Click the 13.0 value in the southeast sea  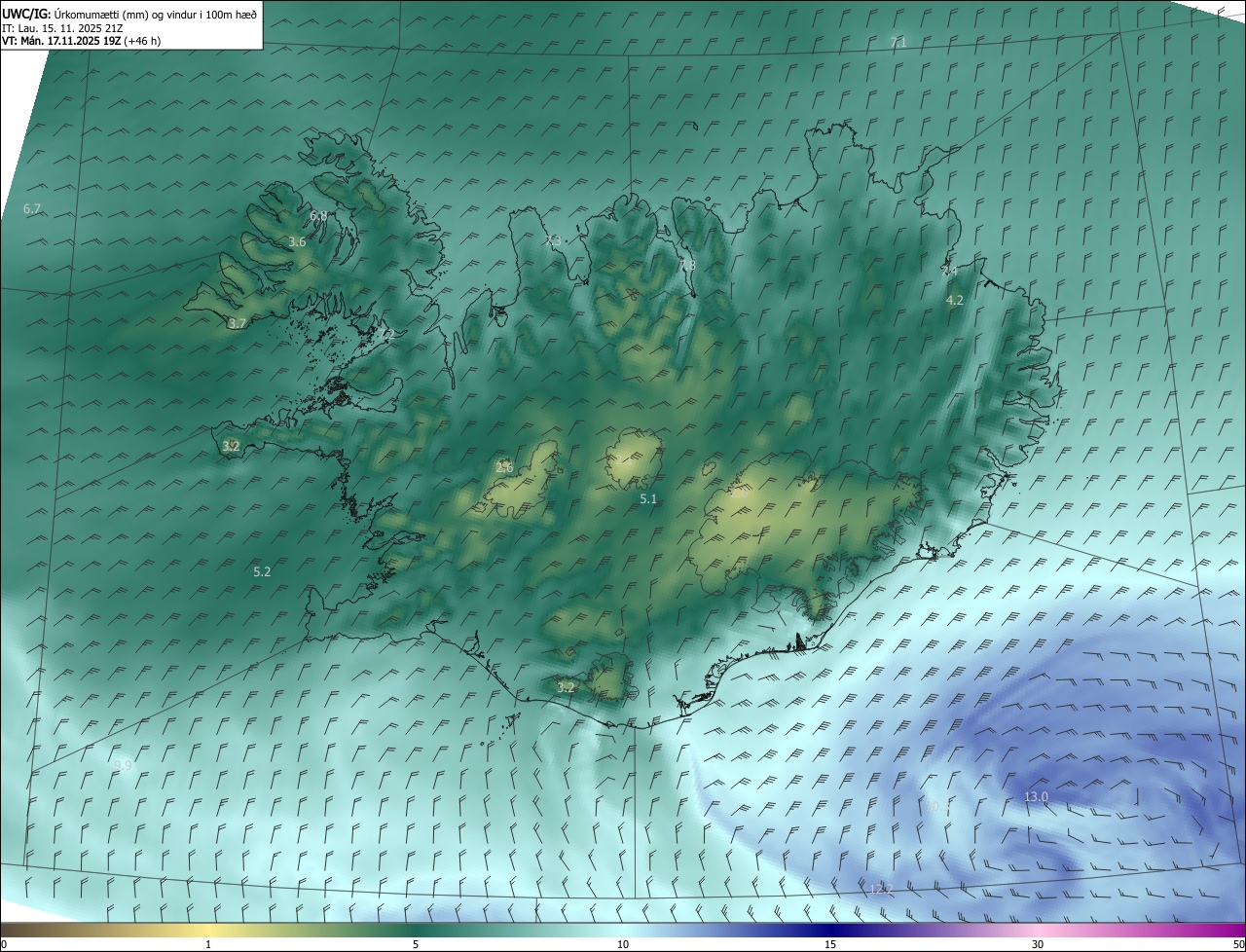pyautogui.click(x=1036, y=797)
